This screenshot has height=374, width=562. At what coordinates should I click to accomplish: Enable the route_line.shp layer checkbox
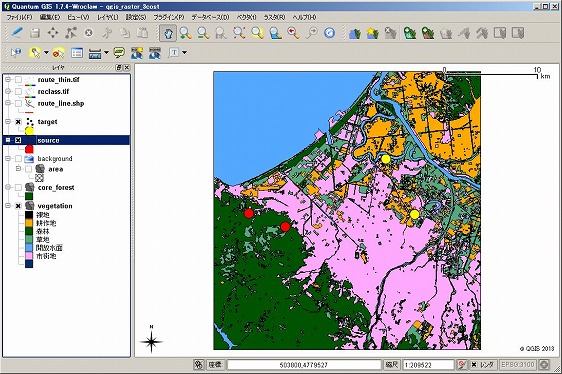(18, 104)
